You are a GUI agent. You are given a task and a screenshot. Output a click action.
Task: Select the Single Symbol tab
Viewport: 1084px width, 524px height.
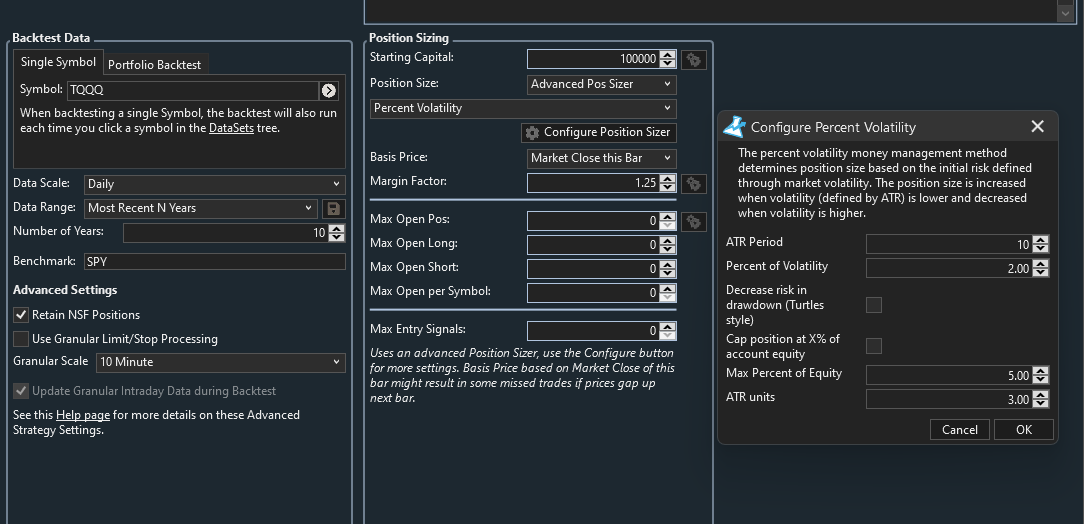pos(58,63)
